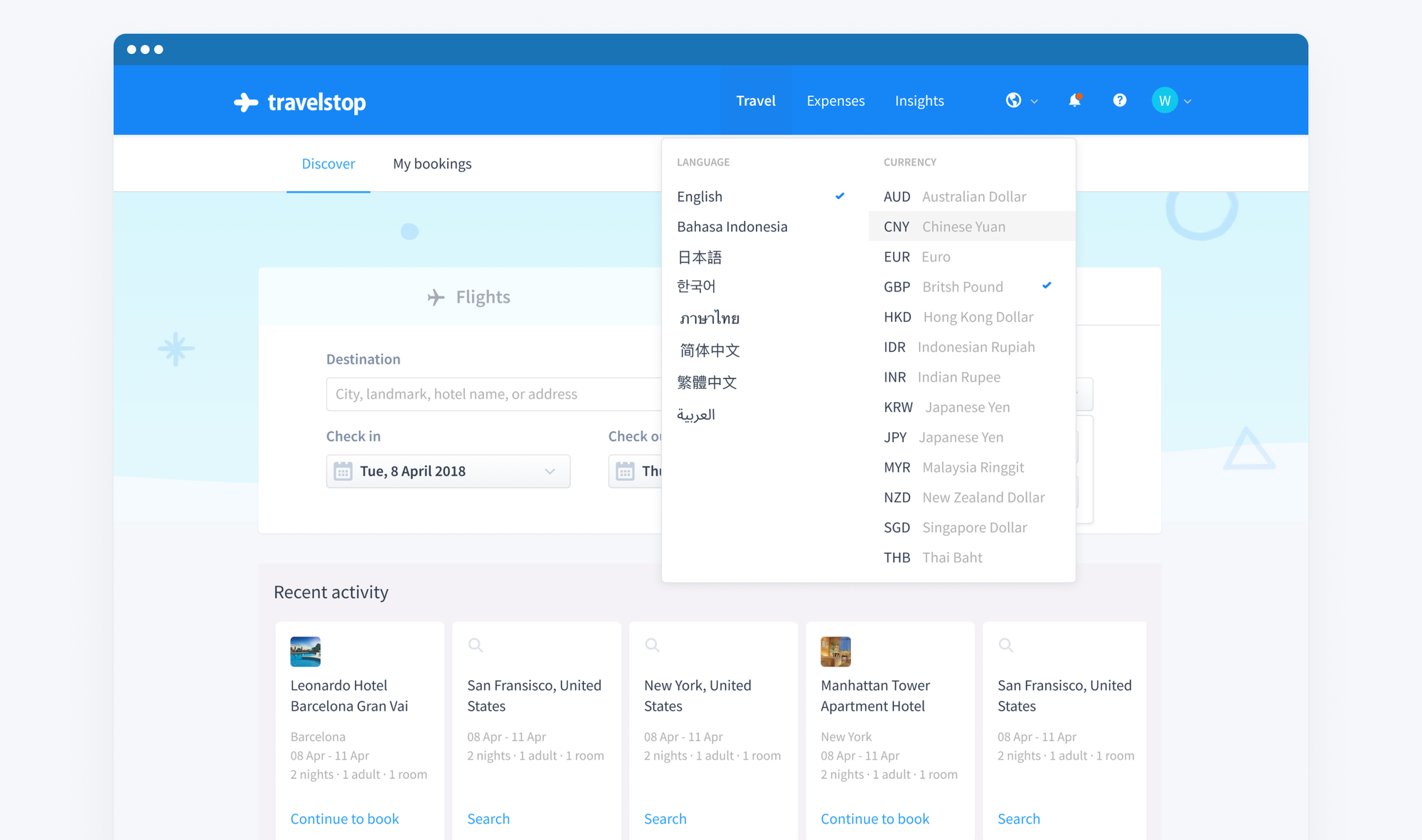Image resolution: width=1422 pixels, height=840 pixels.
Task: Switch to the Travel menu
Action: click(756, 100)
